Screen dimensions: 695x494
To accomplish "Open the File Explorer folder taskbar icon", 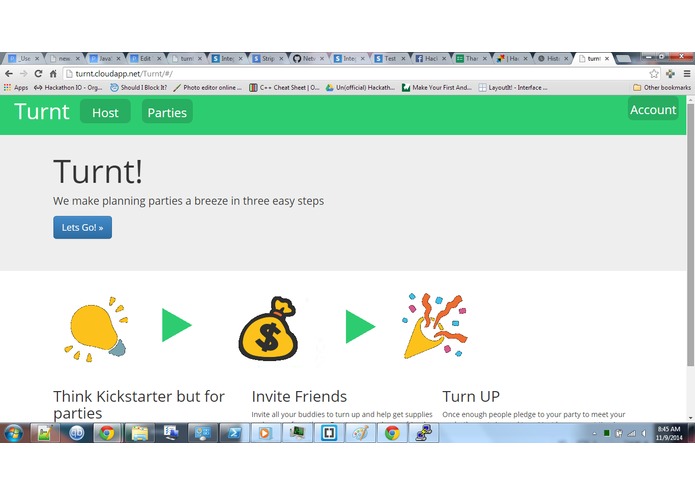I will (139, 433).
